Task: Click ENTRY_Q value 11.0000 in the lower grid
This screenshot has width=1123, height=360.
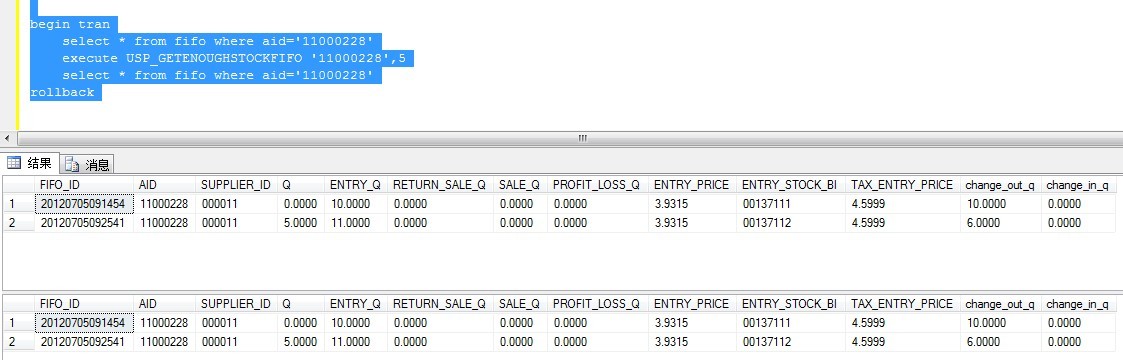Action: coord(355,341)
